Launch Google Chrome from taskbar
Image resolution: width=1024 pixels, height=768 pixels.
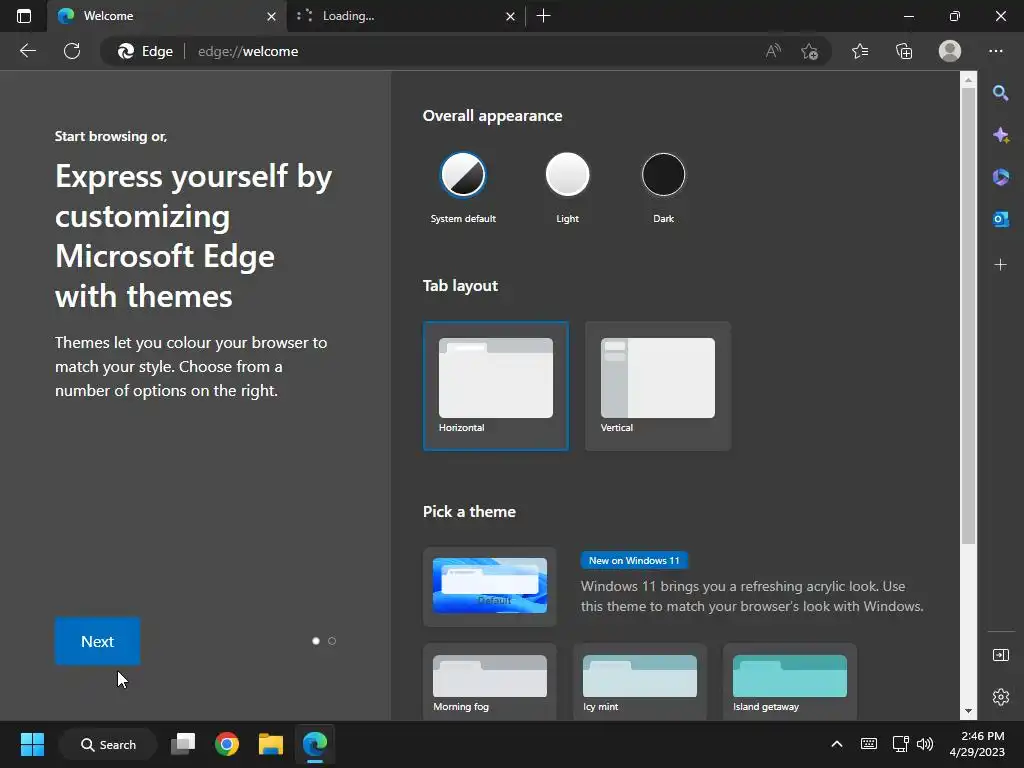pyautogui.click(x=227, y=744)
